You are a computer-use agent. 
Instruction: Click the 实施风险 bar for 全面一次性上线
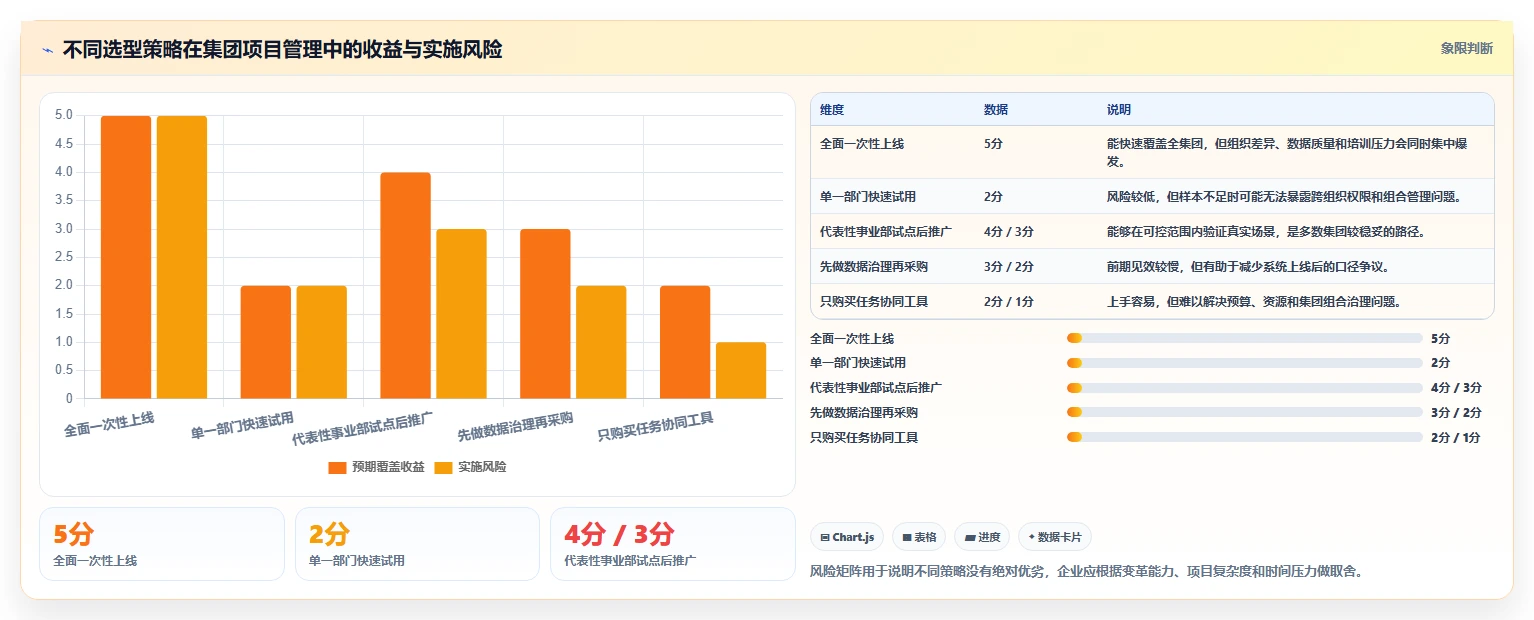tap(182, 257)
